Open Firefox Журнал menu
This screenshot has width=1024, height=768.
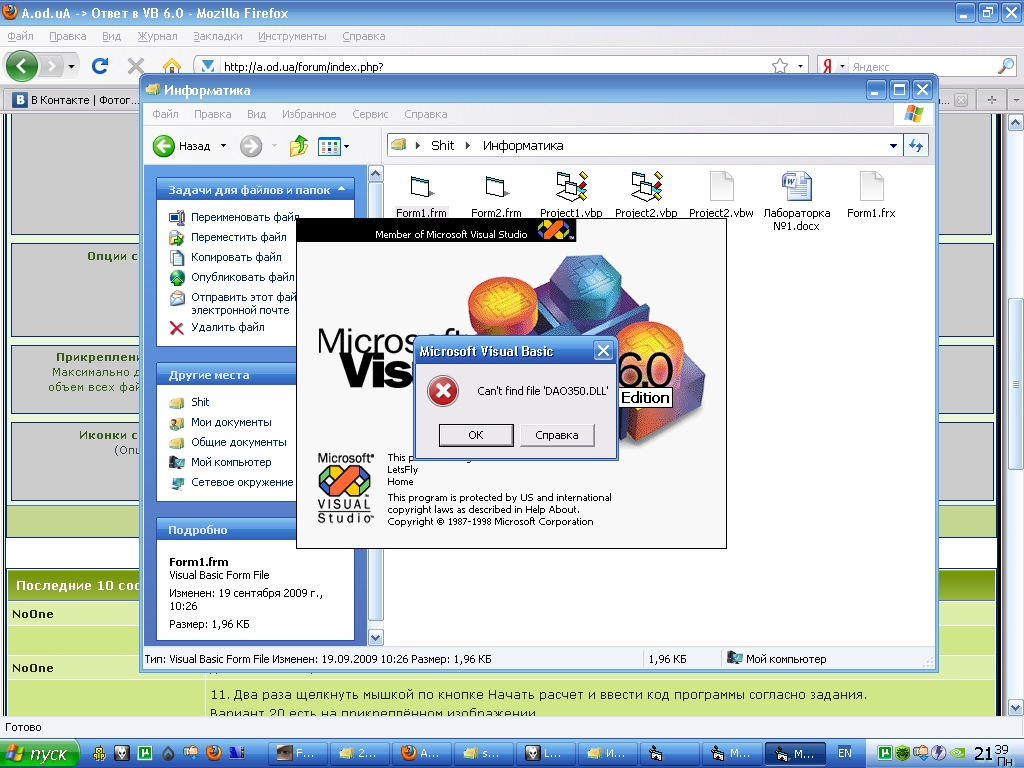click(x=157, y=37)
